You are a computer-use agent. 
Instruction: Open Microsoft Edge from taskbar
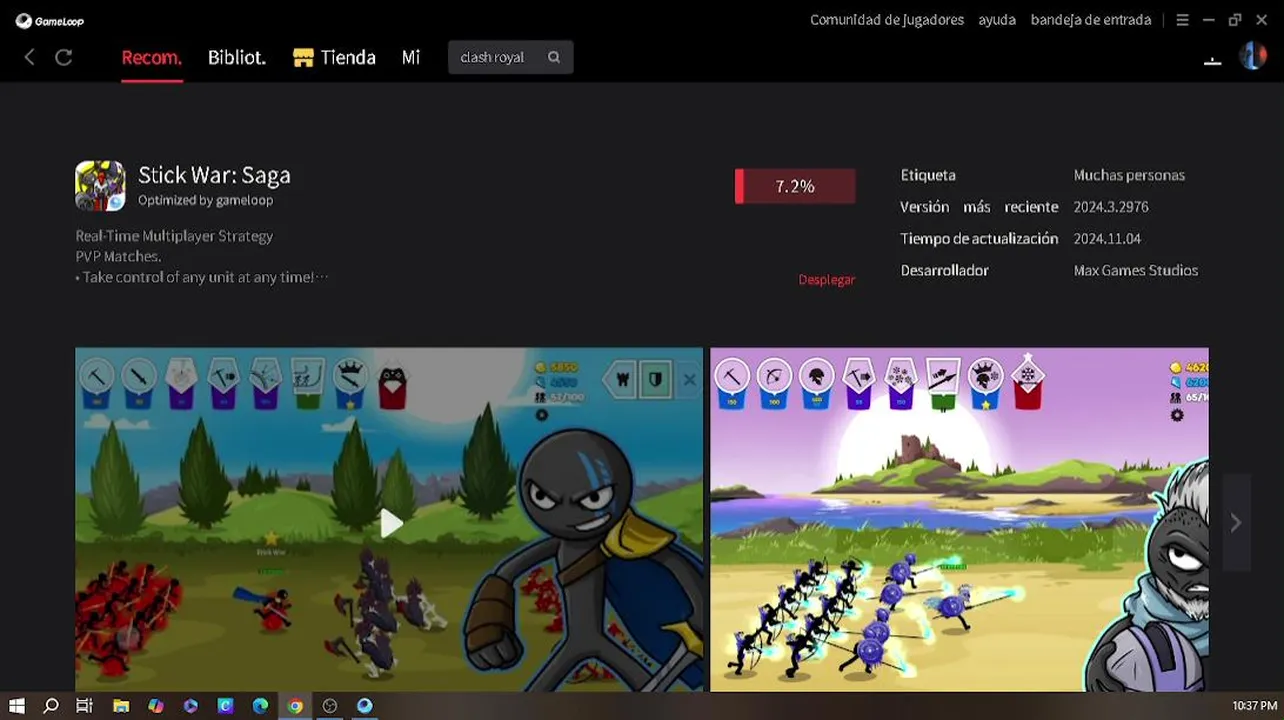click(x=260, y=706)
